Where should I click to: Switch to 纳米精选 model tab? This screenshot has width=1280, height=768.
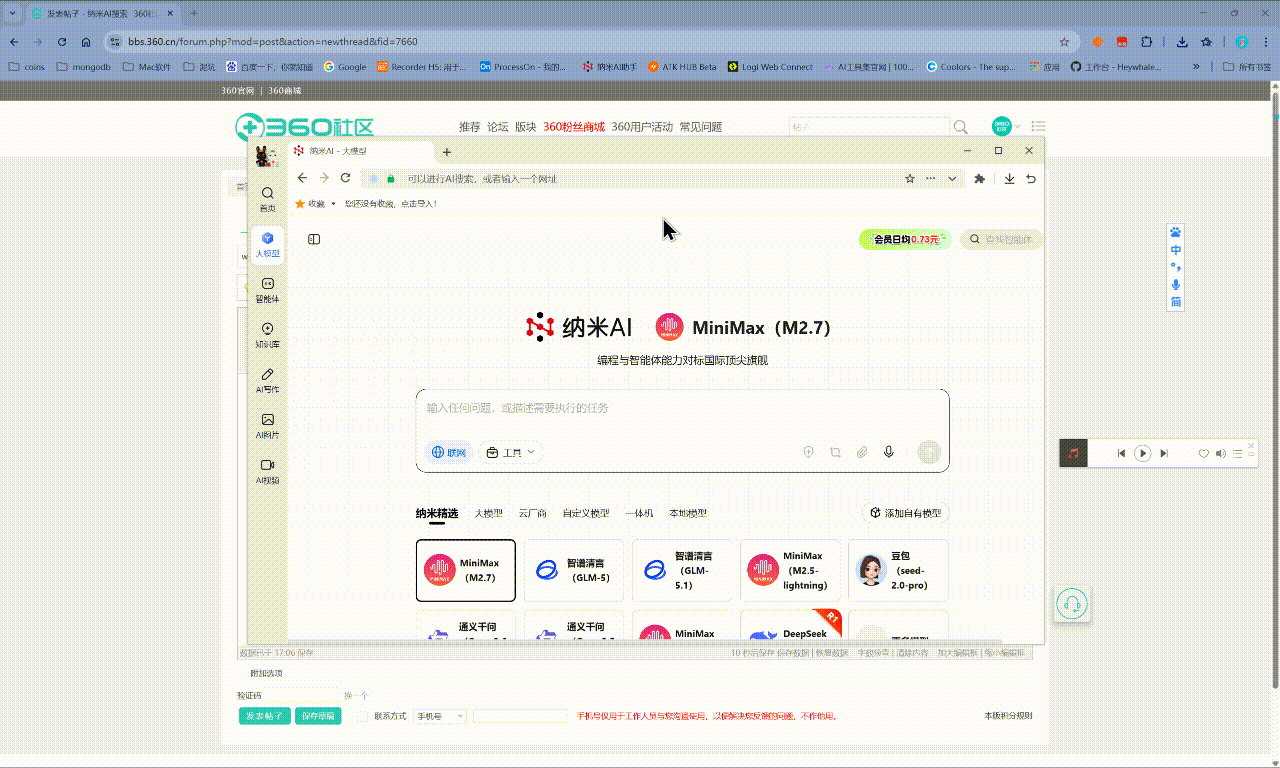pyautogui.click(x=437, y=513)
